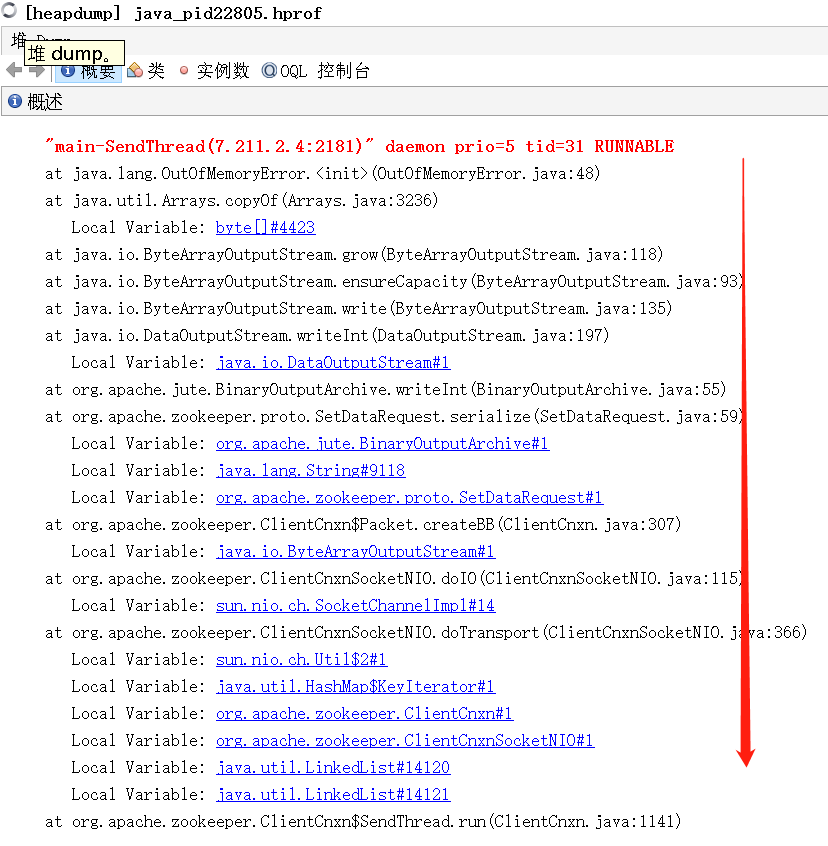Open the sun.nio.ch.SocketChannelImpl#14 link
The image size is (828, 846).
[x=355, y=605]
